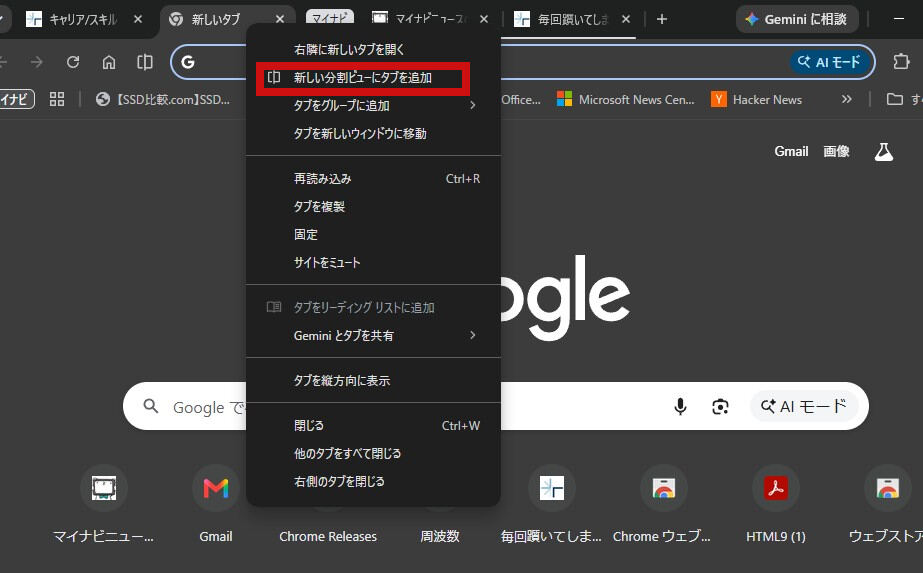Expand Gemini とタブを共有 submenu
This screenshot has height=573, width=923.
point(373,336)
